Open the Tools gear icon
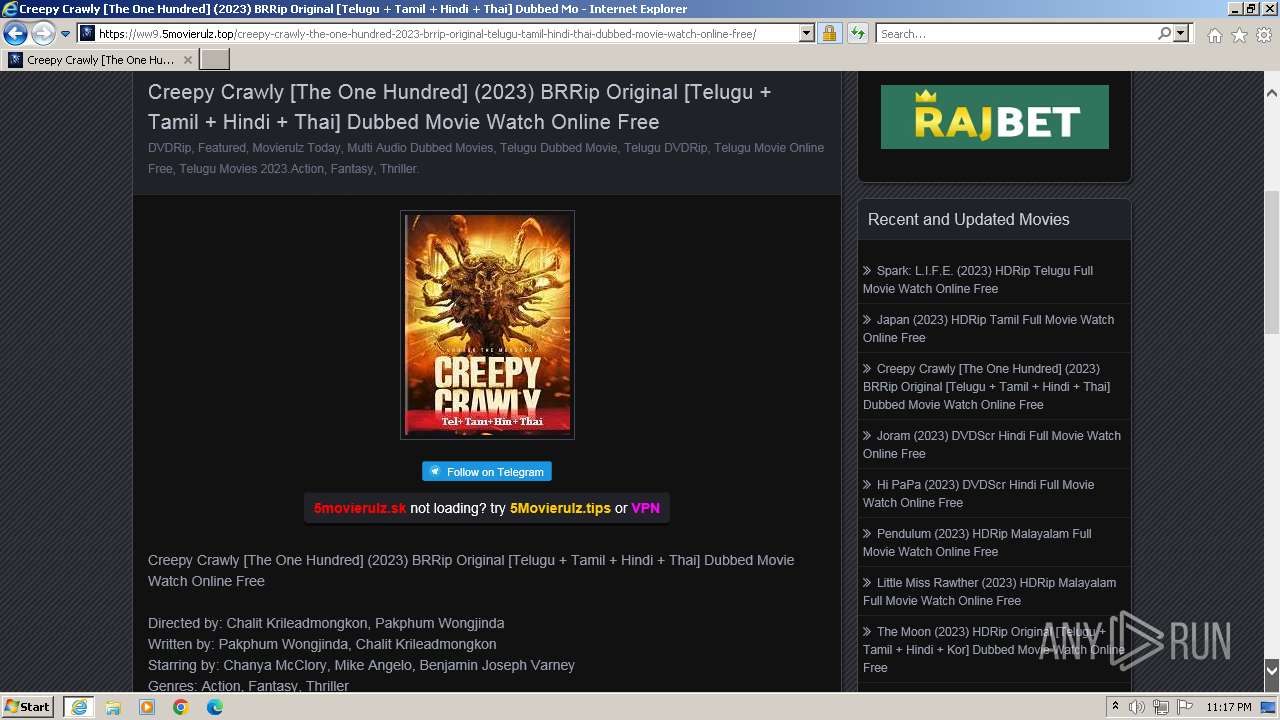This screenshot has width=1280, height=720. [x=1264, y=35]
